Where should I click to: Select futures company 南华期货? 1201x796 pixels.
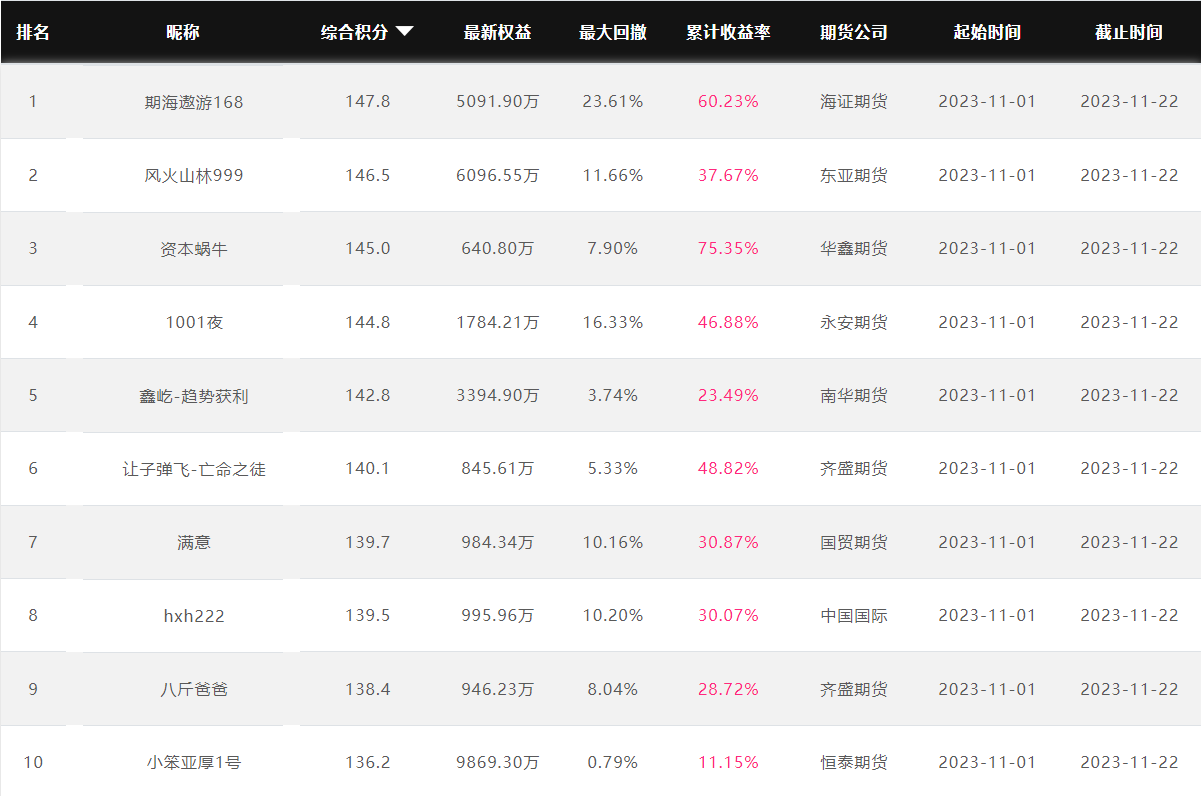(854, 395)
